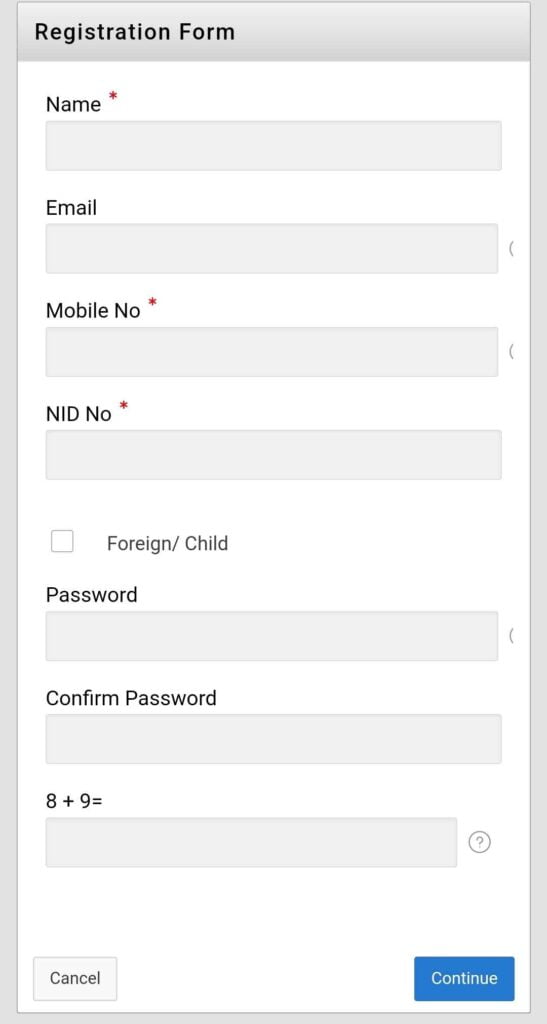Click the NID No field label
Viewport: 547px width, 1024px height.
(78, 413)
